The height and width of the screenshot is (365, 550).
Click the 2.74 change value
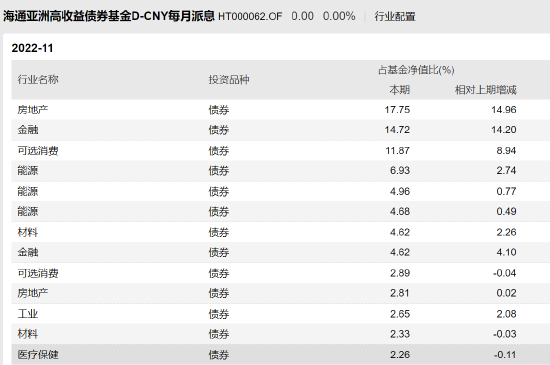(x=506, y=171)
